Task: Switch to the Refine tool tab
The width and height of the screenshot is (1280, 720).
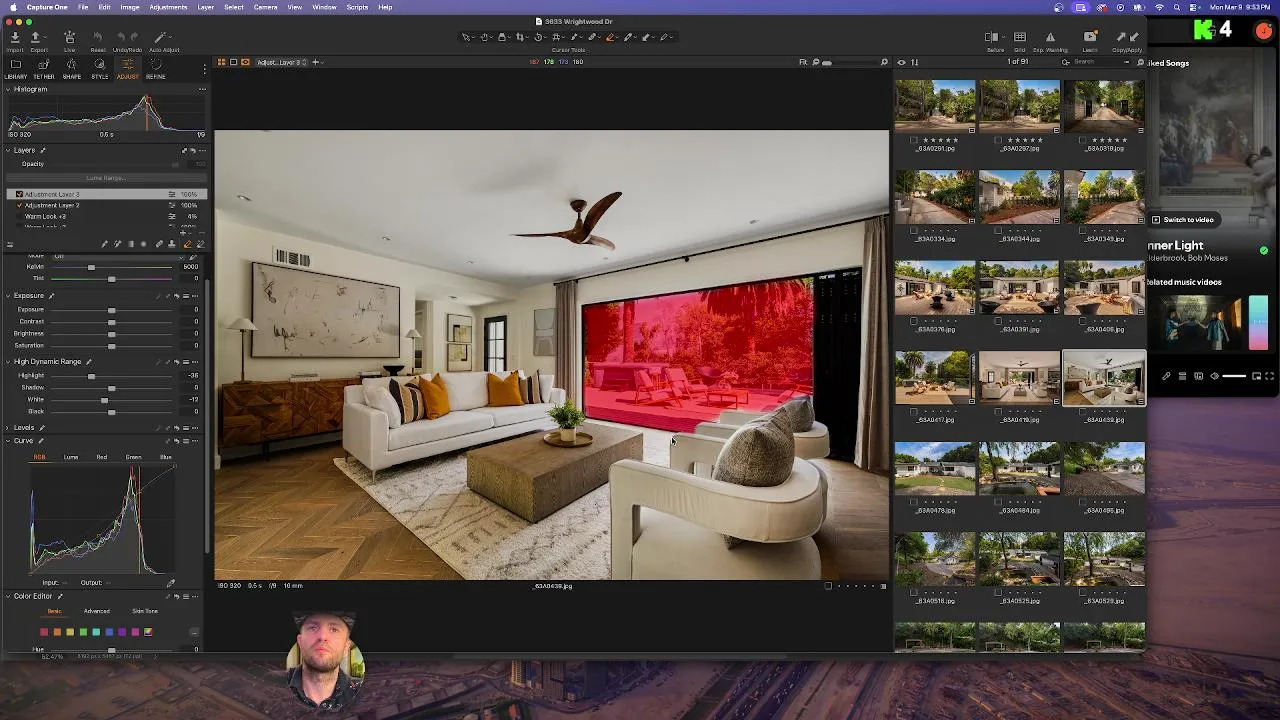Action: pyautogui.click(x=155, y=68)
